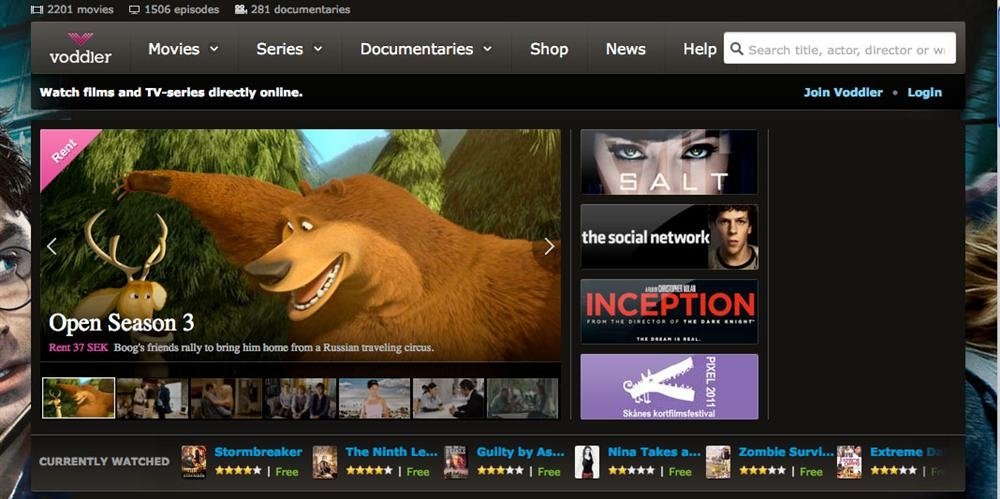Click the Open Season 3 title
The image size is (1000, 499).
[121, 323]
